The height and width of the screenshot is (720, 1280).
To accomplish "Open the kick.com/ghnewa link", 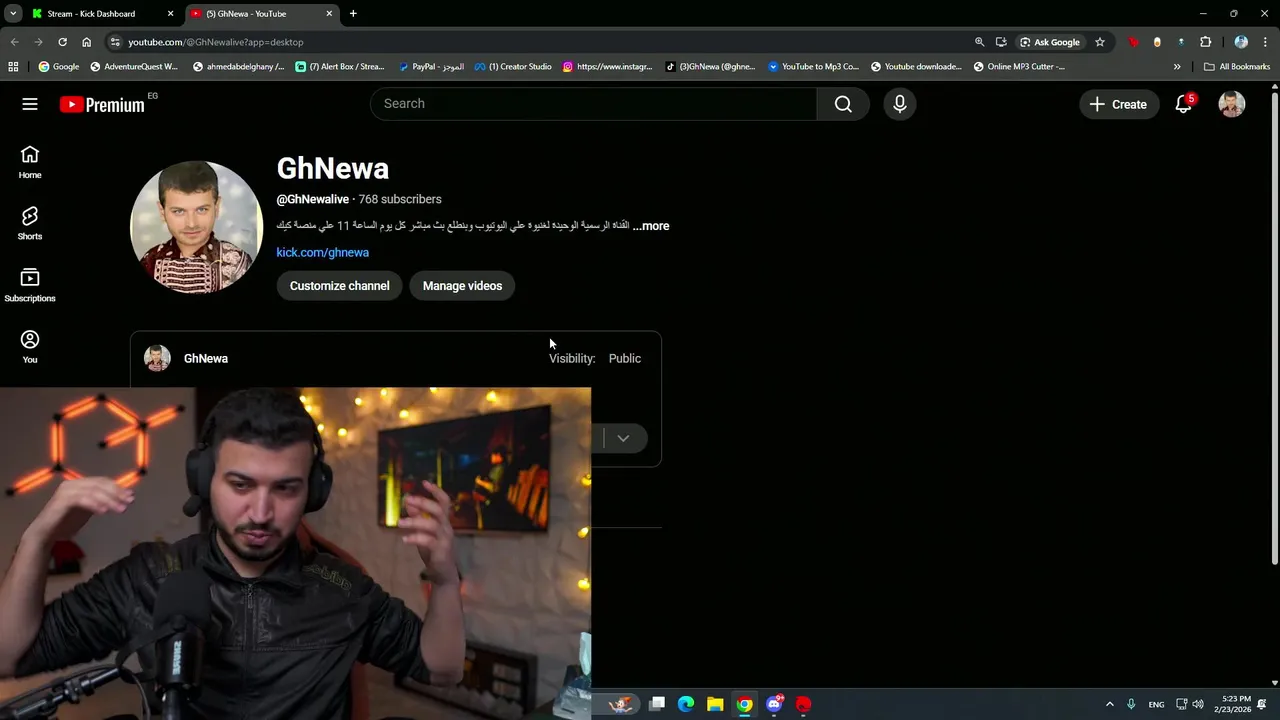I will point(323,253).
